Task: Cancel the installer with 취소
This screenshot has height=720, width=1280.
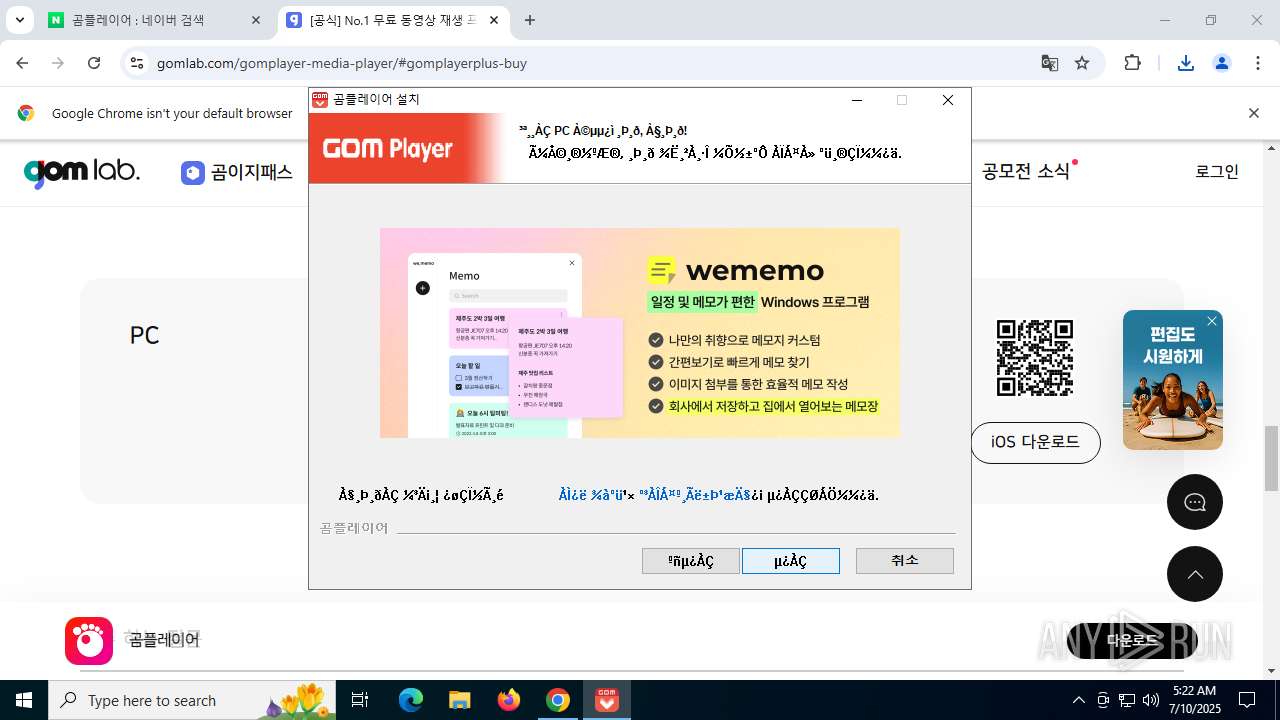Action: 905,561
